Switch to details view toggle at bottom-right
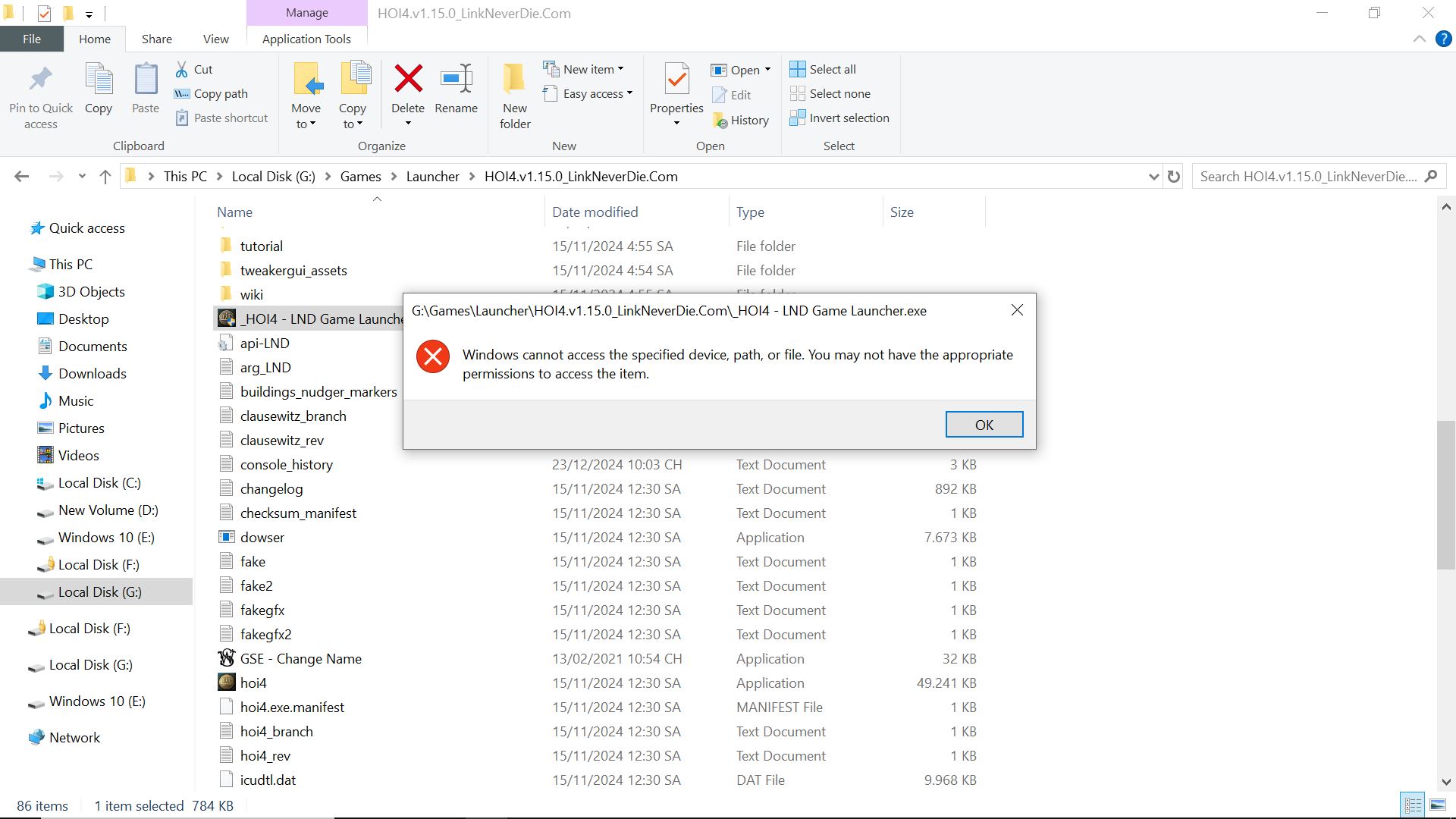The width and height of the screenshot is (1456, 819). (1413, 805)
